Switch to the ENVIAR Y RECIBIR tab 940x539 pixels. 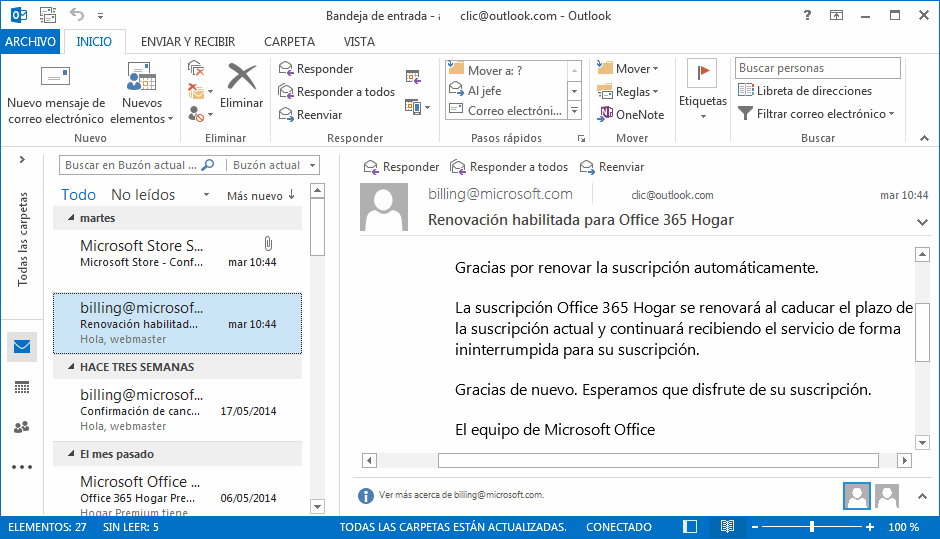pos(188,41)
